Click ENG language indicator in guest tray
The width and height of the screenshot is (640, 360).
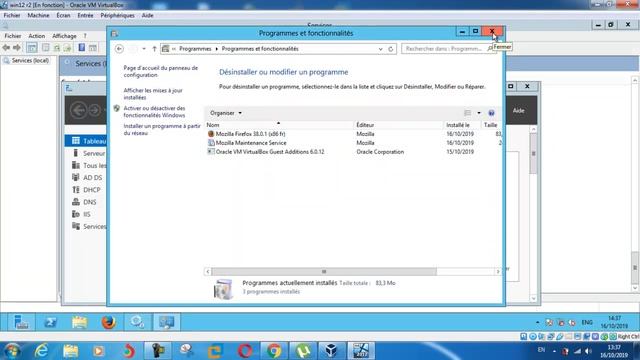(x=587, y=322)
